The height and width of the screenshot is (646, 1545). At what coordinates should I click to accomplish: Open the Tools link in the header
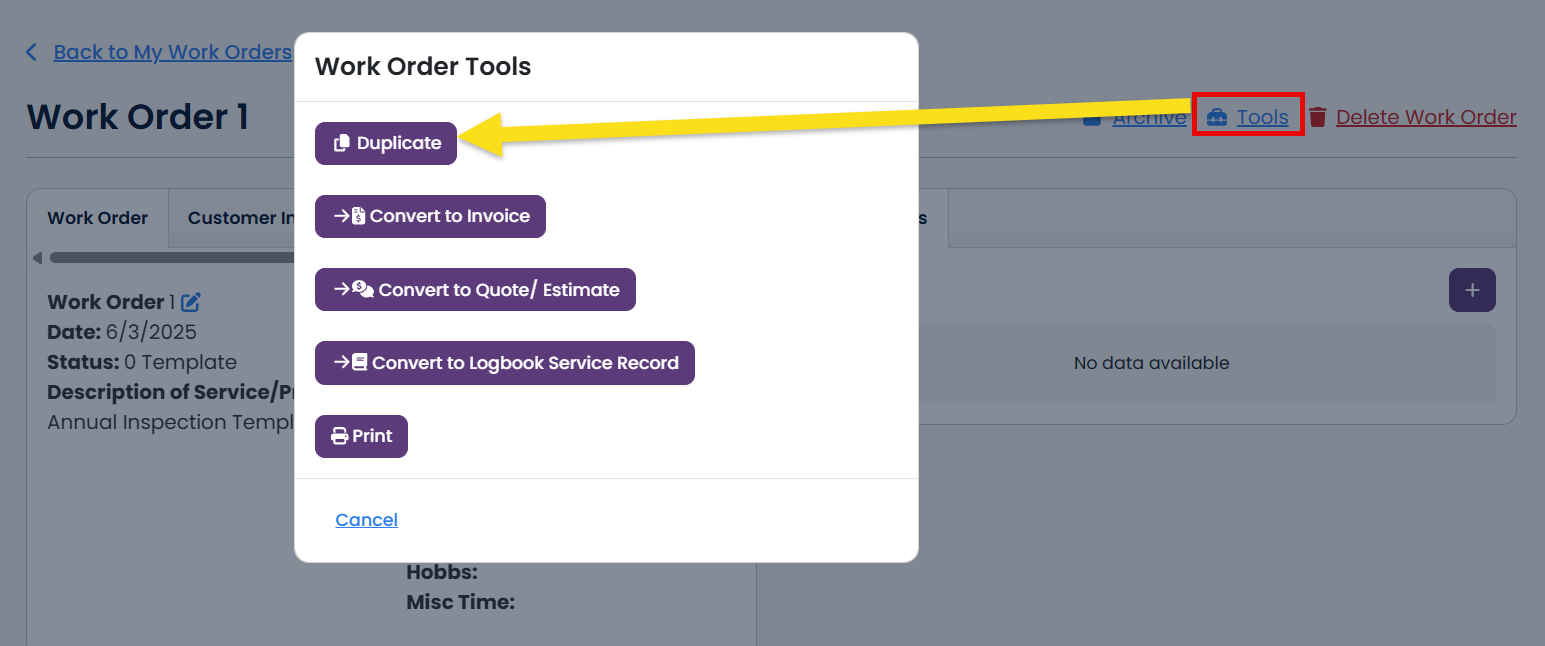pyautogui.click(x=1262, y=117)
